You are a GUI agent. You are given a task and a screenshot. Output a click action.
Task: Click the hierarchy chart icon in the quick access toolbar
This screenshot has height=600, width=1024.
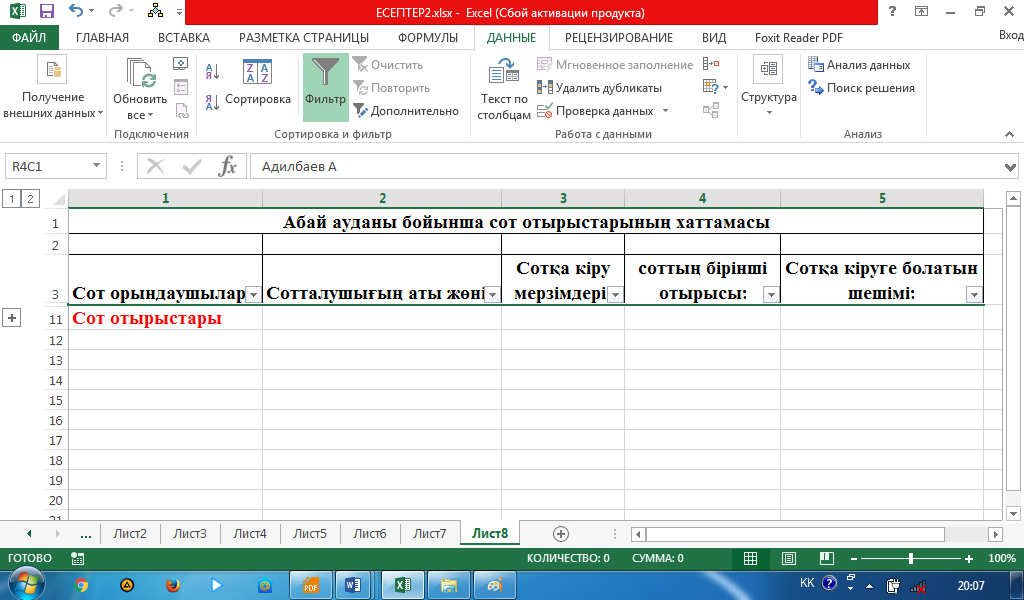pyautogui.click(x=155, y=11)
